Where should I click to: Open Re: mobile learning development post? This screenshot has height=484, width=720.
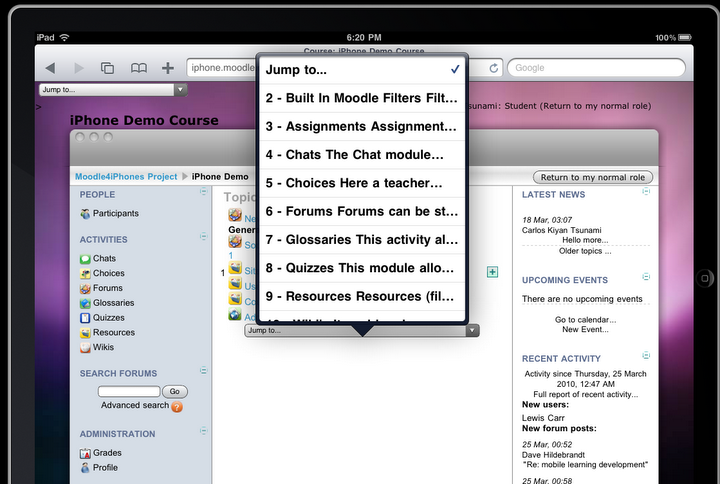(585, 465)
